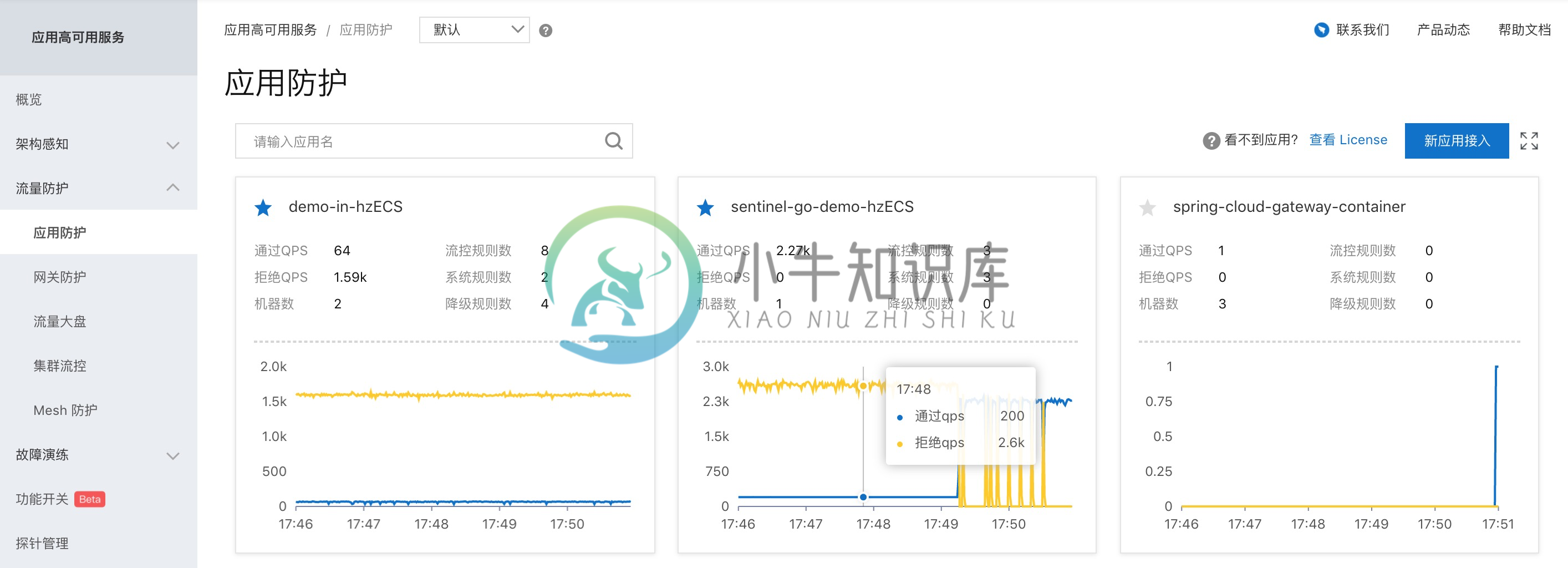This screenshot has height=568, width=1568.
Task: Click the 机器数 value 3 of spring-cloud-gateway-container
Action: point(1221,304)
